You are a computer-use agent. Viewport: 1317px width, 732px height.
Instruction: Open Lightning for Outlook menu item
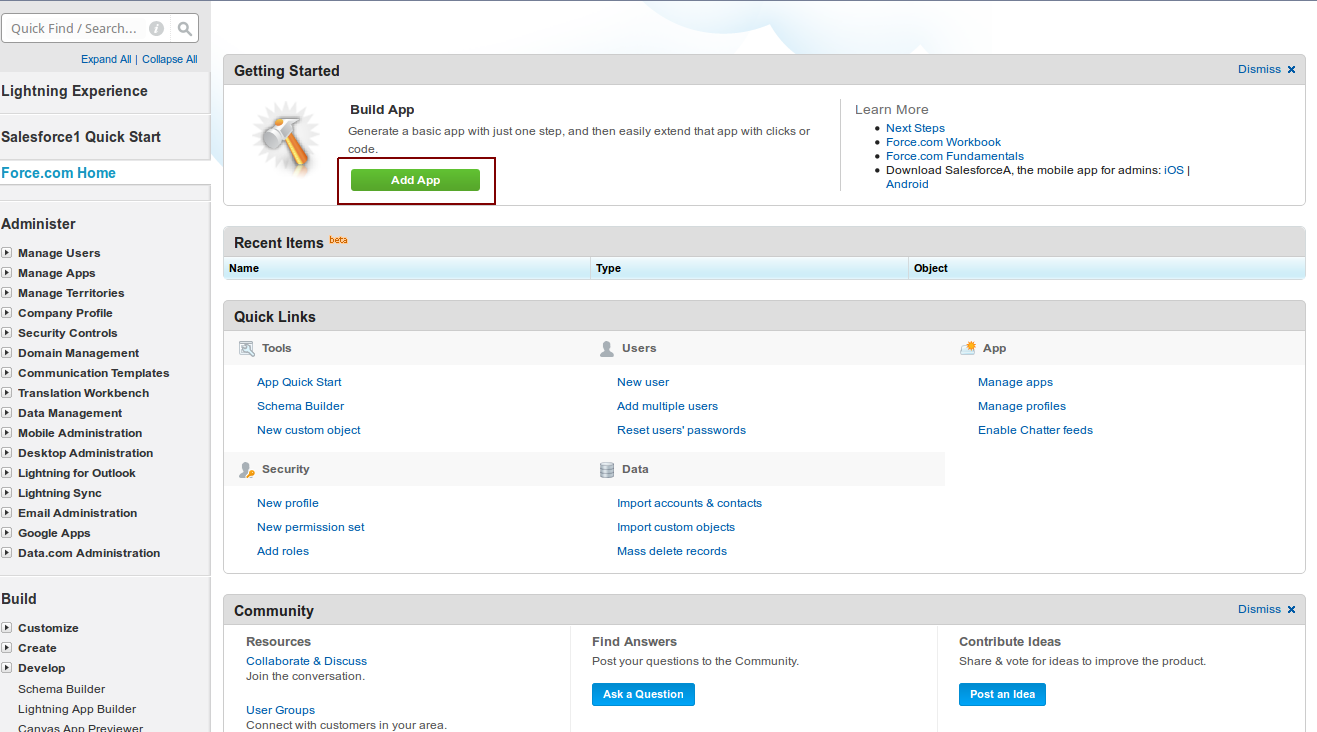[76, 473]
